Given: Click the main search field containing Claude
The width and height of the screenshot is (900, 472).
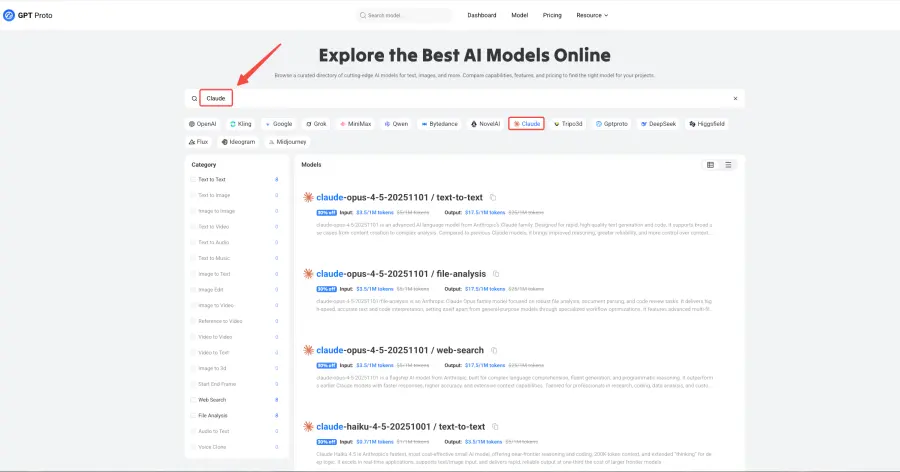Looking at the screenshot, I should point(465,99).
